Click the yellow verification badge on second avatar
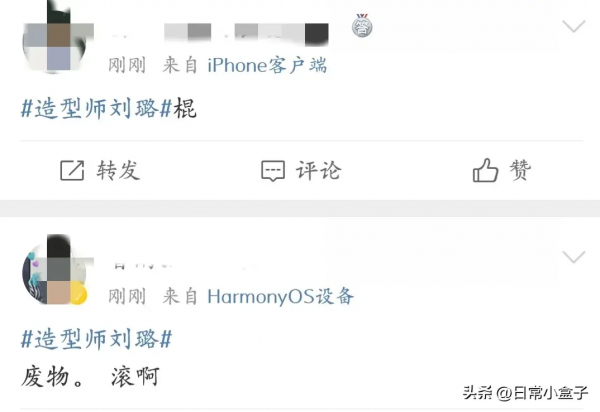The width and height of the screenshot is (600, 412). 78,295
